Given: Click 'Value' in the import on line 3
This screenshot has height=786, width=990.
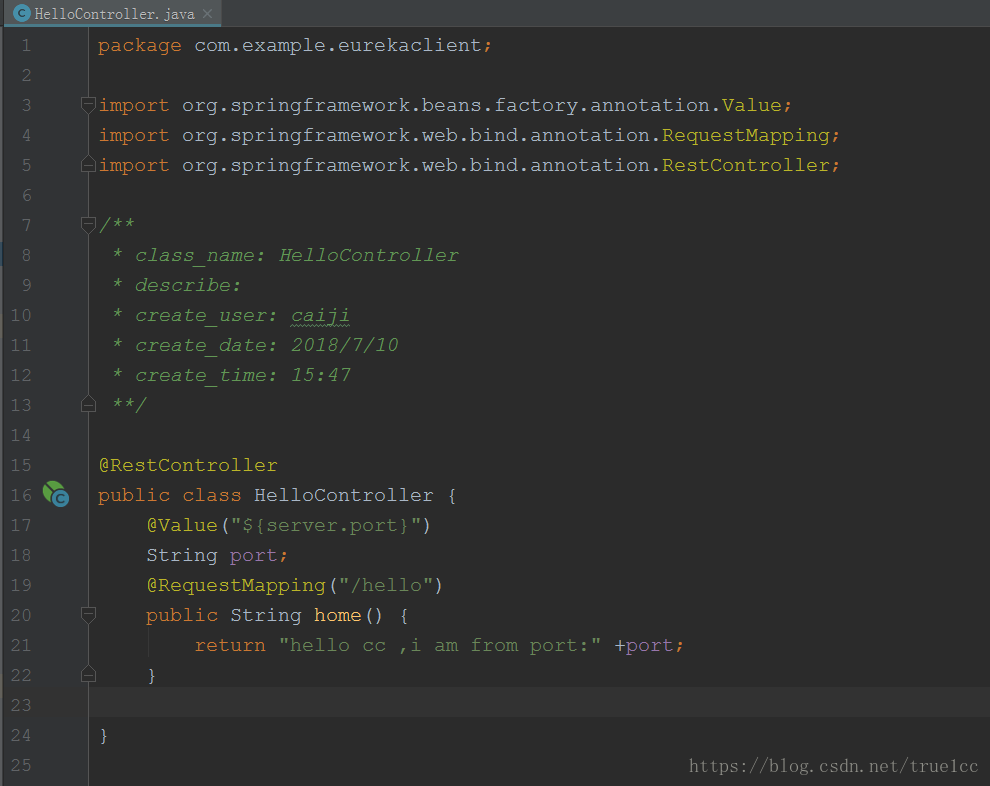Looking at the screenshot, I should [x=751, y=105].
